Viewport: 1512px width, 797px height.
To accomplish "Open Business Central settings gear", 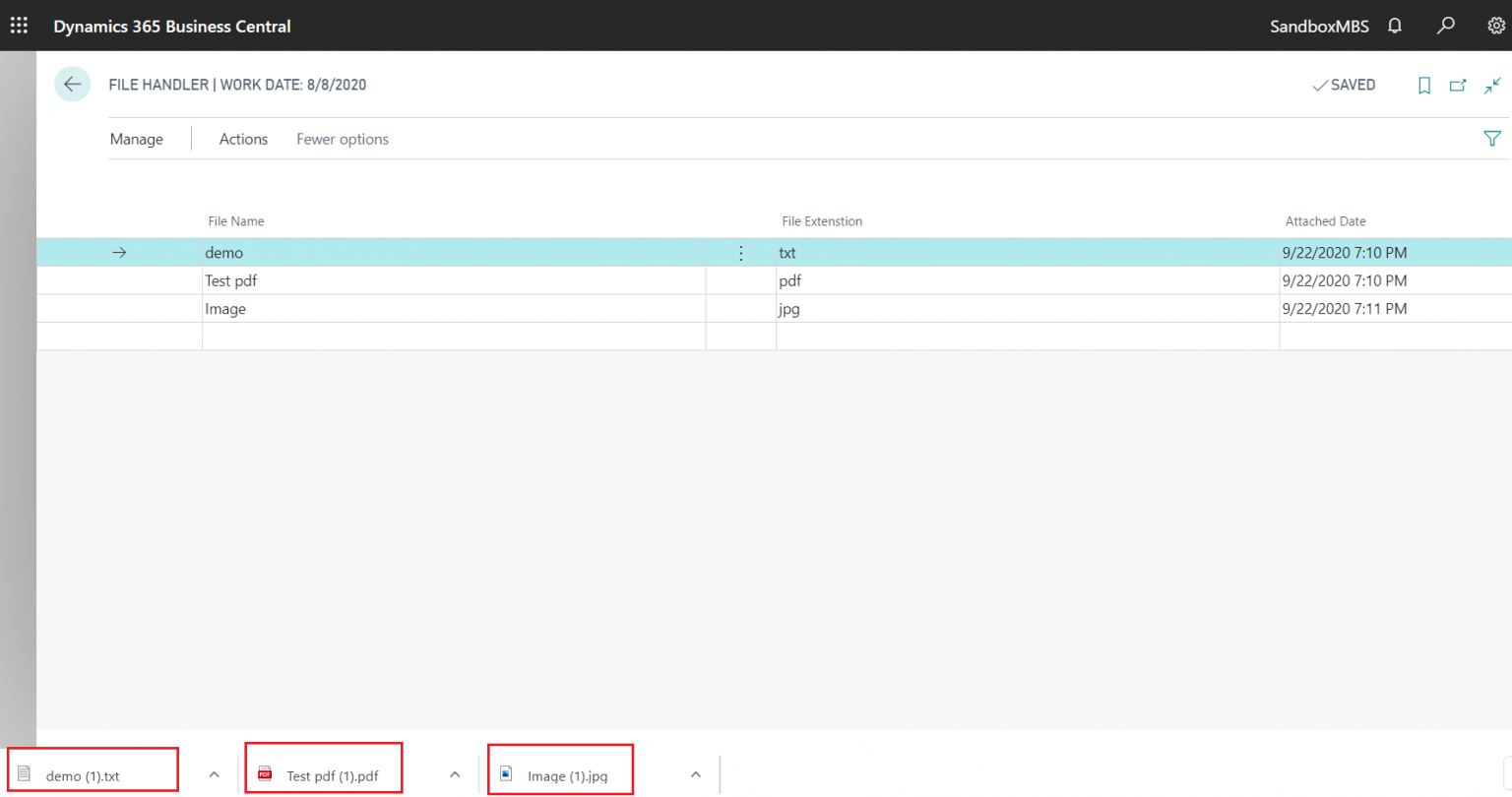I will [x=1496, y=26].
